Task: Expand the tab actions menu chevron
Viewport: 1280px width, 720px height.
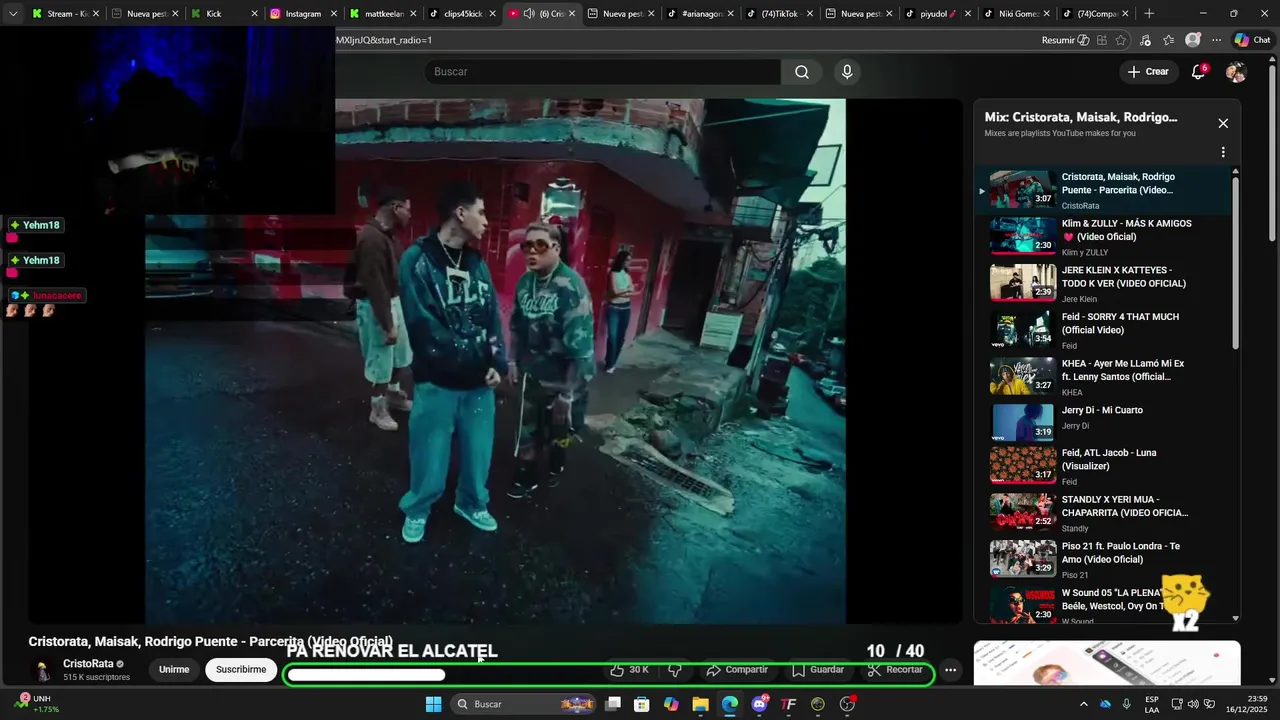Action: click(13, 13)
